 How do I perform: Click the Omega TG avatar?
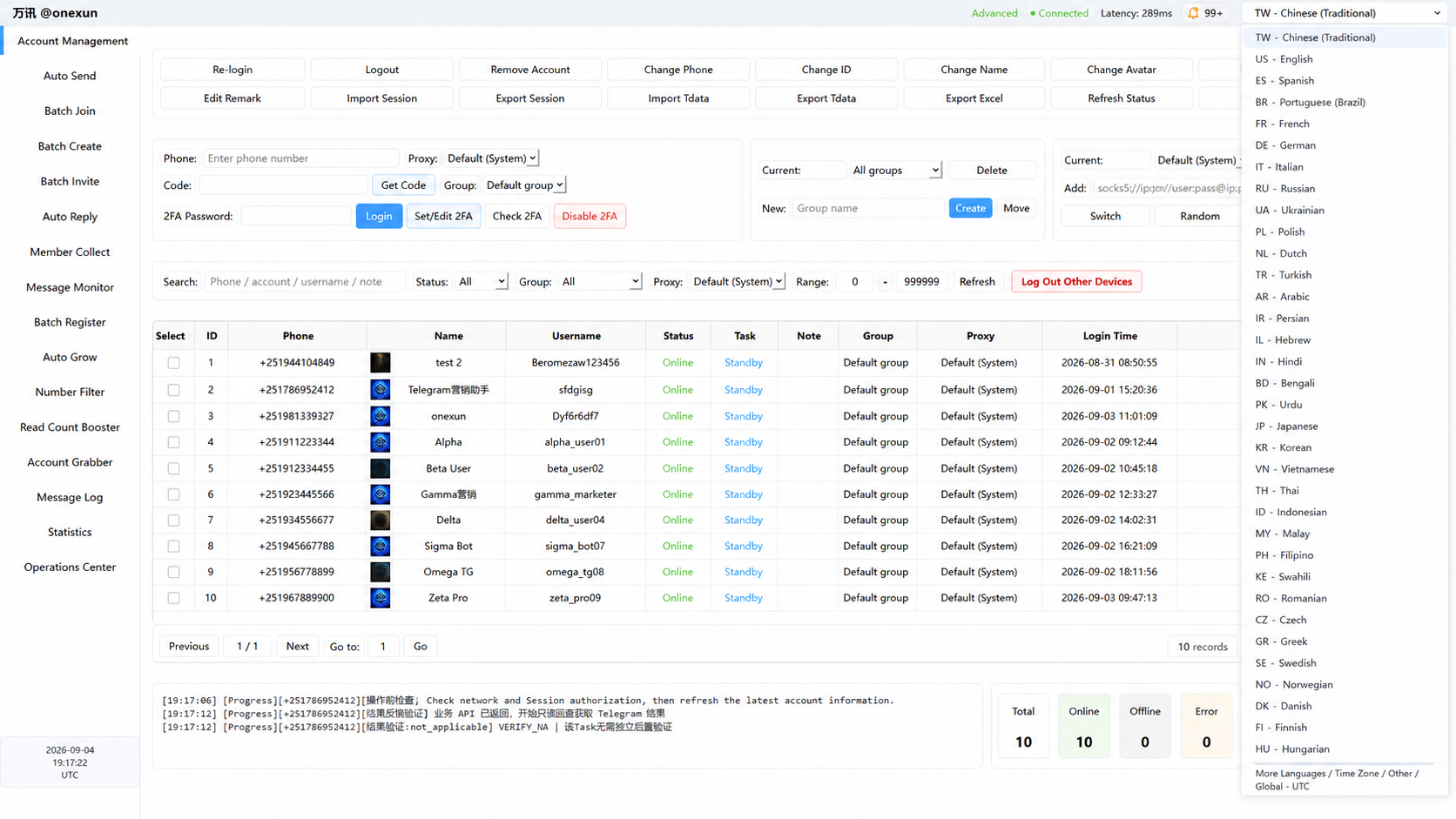point(380,572)
